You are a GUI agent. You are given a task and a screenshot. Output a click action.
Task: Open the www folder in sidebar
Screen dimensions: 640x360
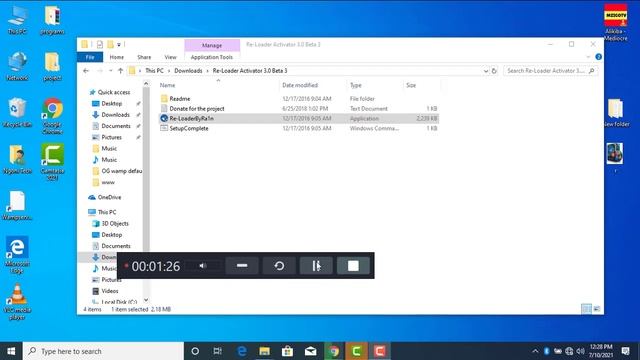108,182
